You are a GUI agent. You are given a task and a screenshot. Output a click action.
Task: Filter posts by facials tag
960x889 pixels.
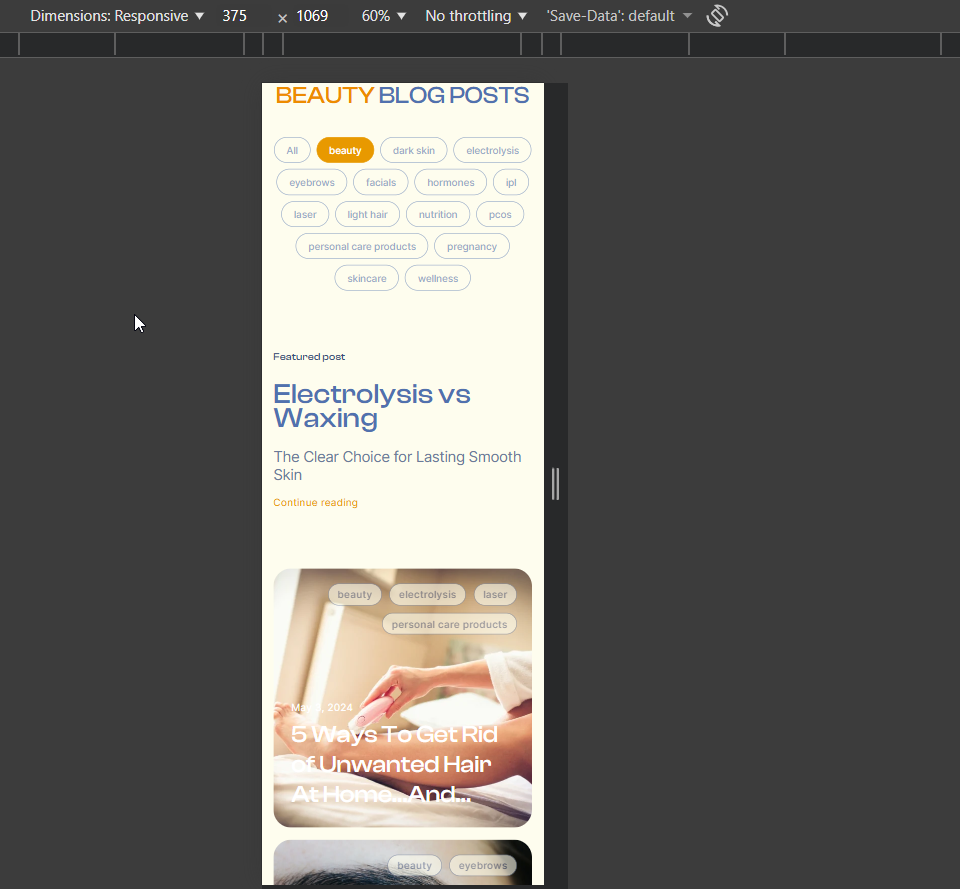coord(381,182)
